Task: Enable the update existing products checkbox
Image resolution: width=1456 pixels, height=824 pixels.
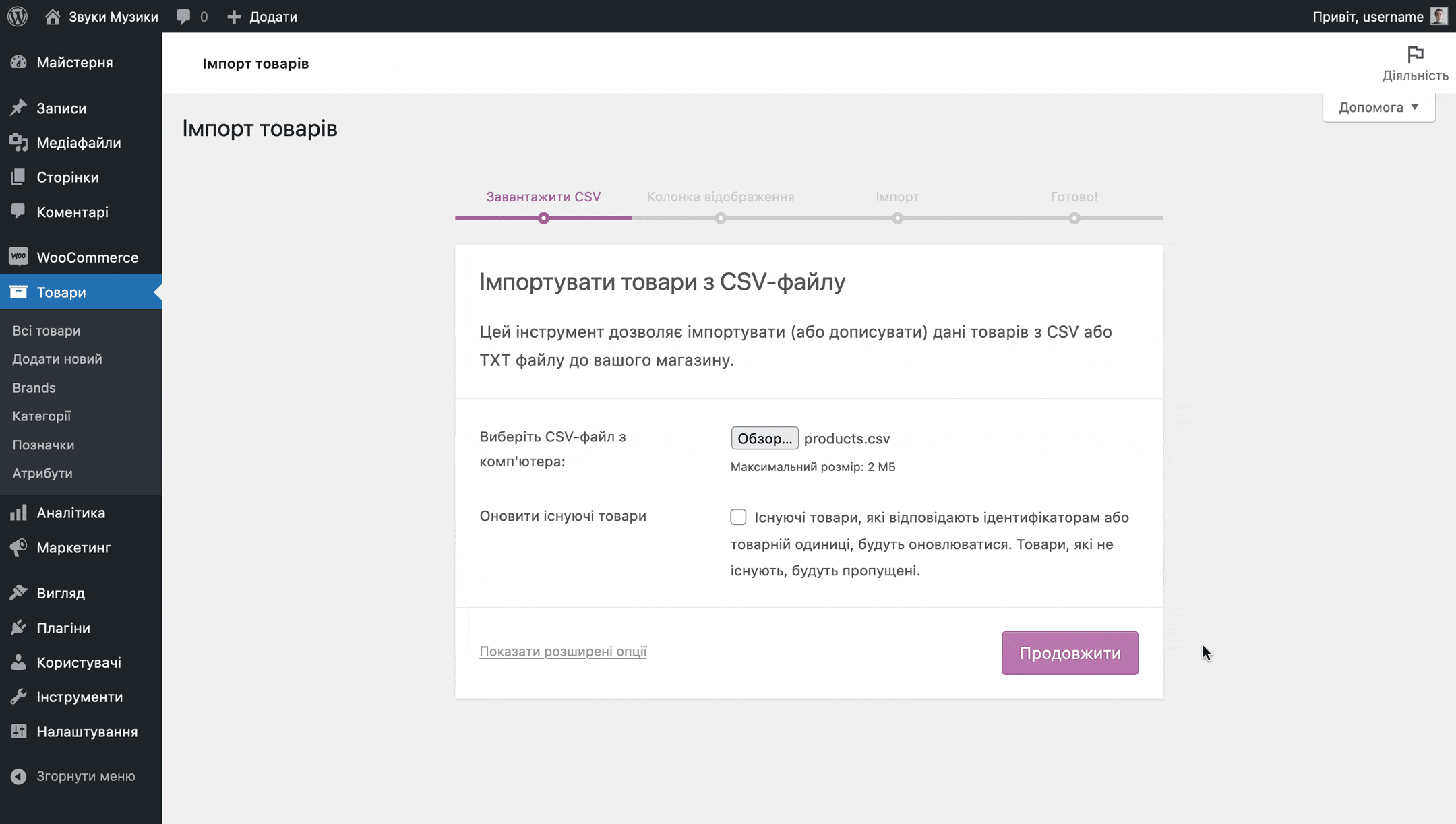Action: pos(738,517)
